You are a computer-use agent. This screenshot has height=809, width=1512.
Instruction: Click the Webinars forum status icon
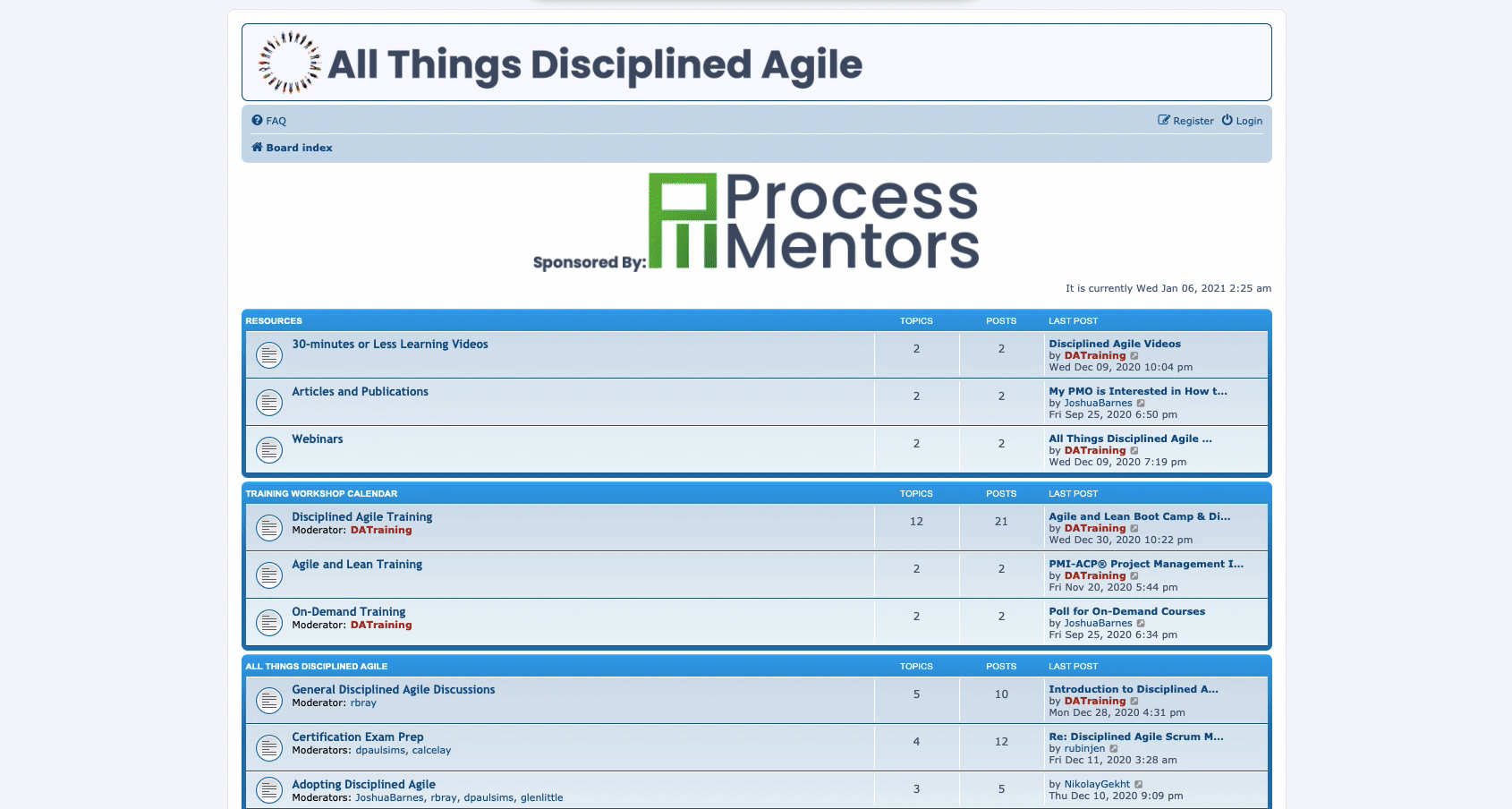click(269, 450)
